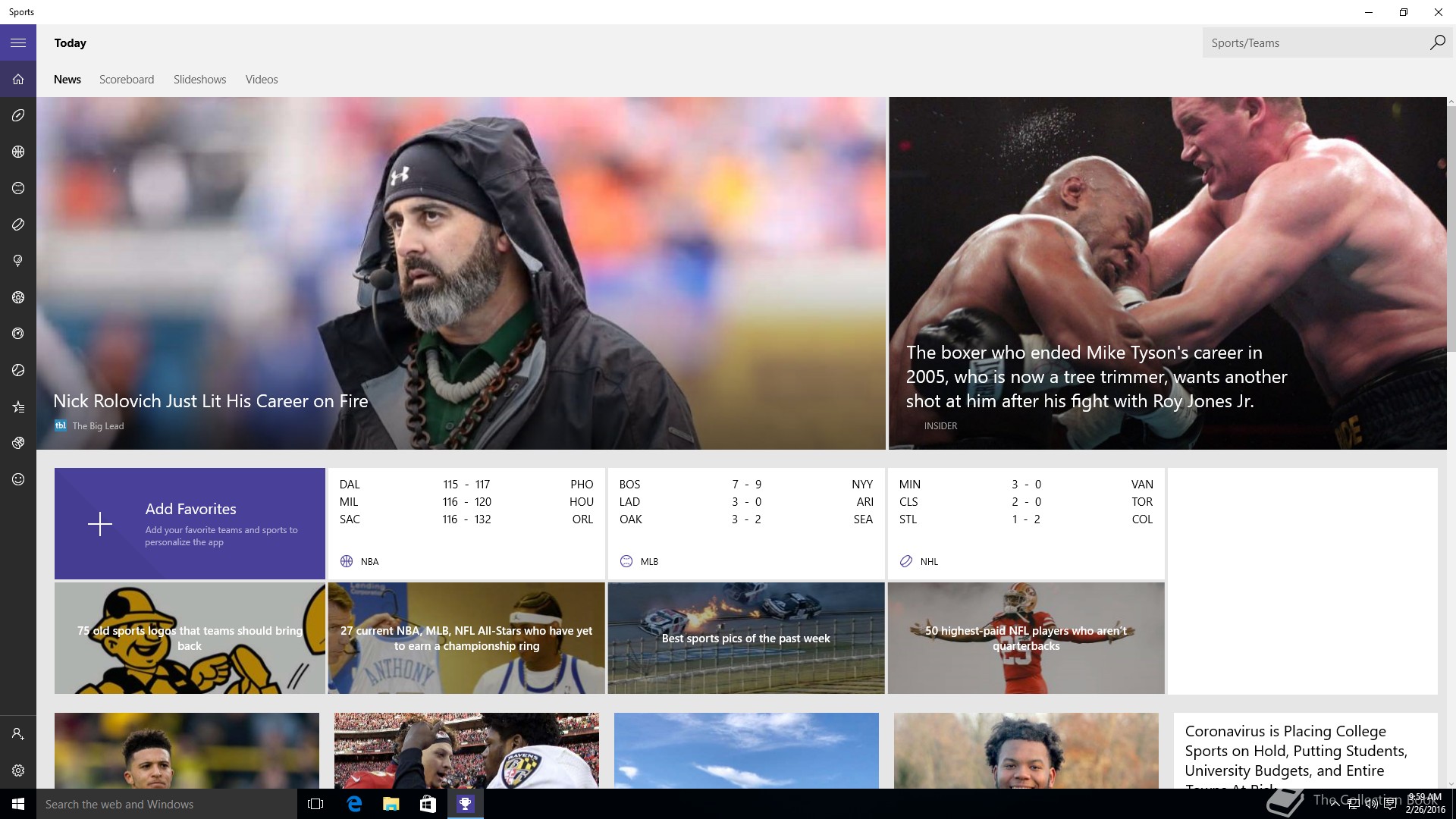Click the taskbar clock showing 9:59 AM
The width and height of the screenshot is (1456, 819).
1425,804
